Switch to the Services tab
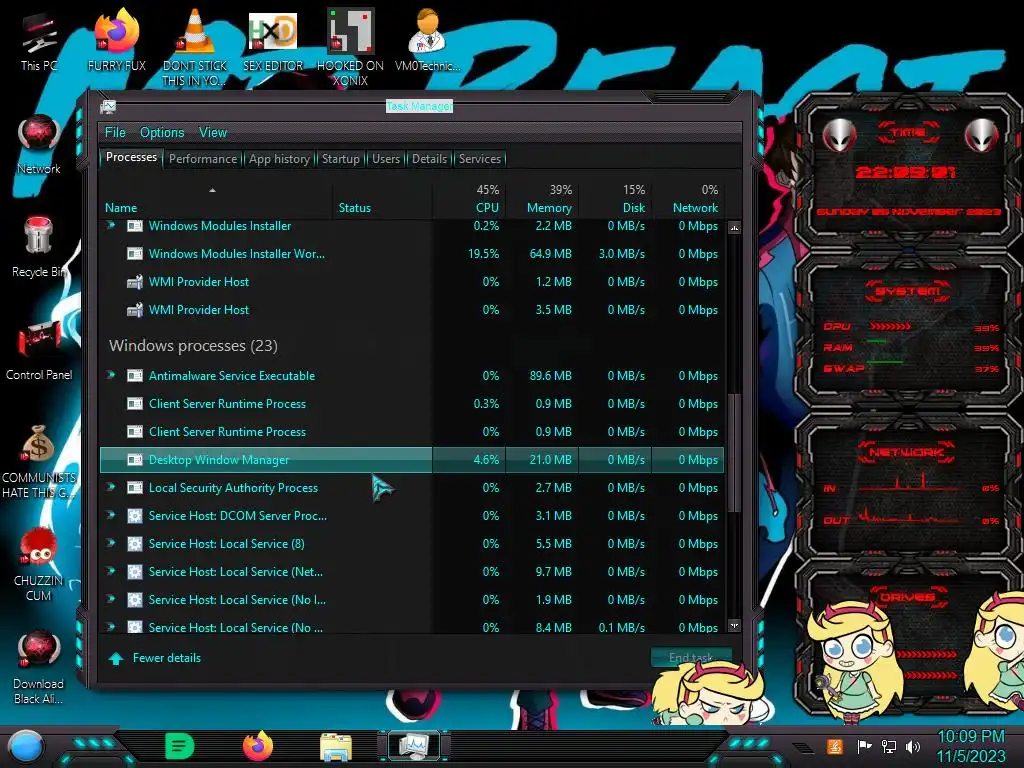 coord(480,159)
